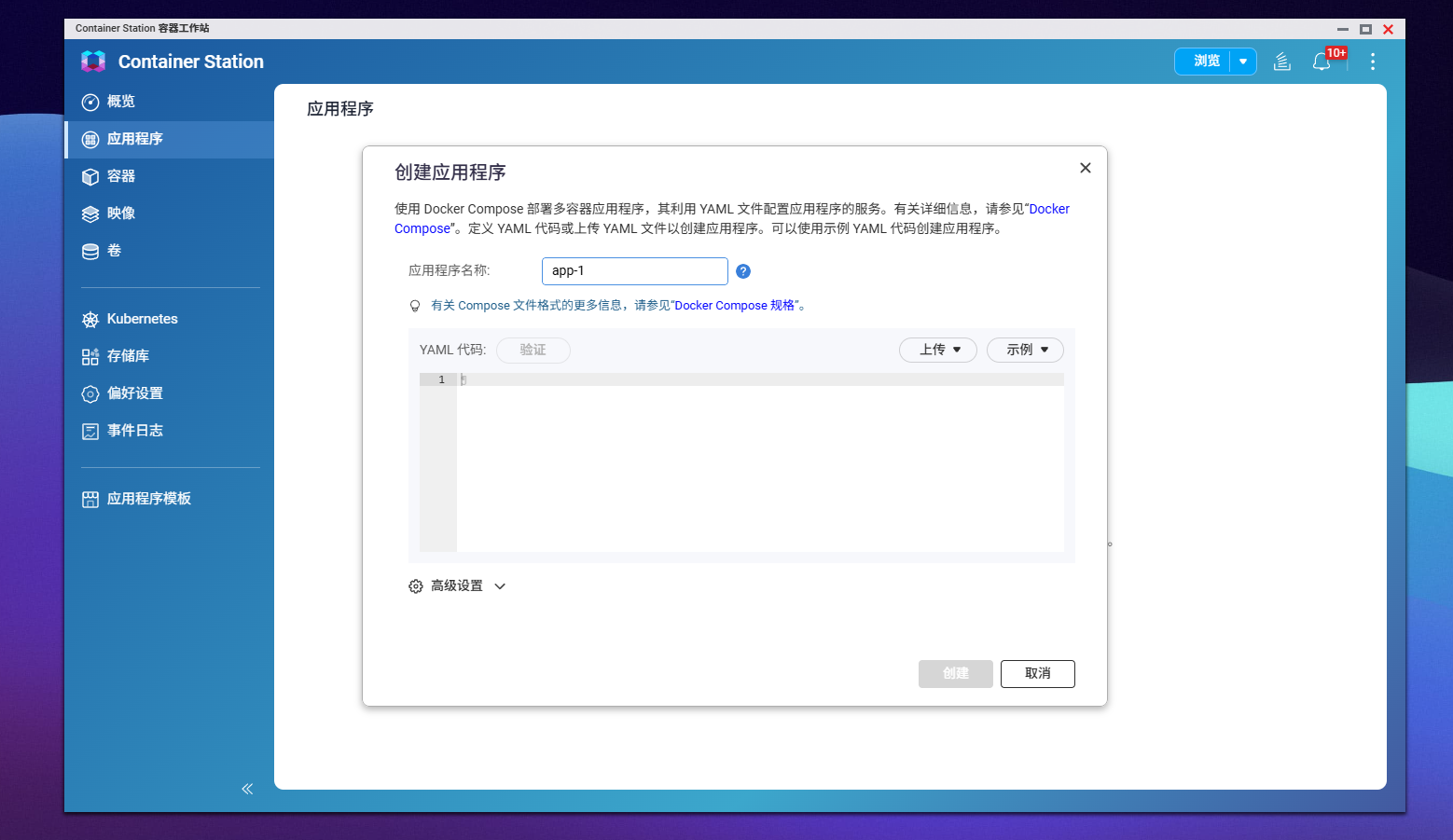Close the Container Station window

click(x=1388, y=29)
